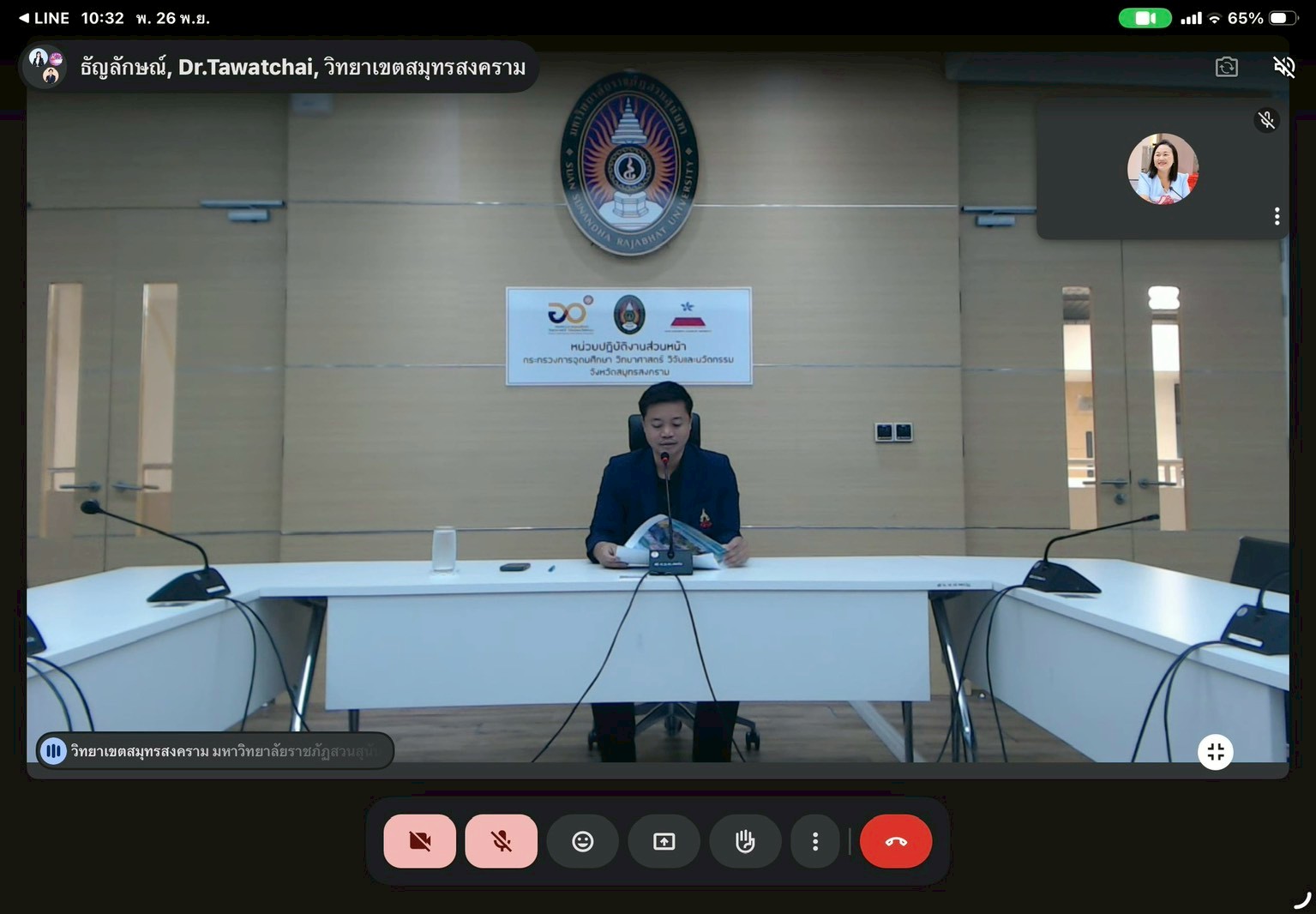This screenshot has width=1316, height=914.
Task: Tap the blue audio indicator beside speaker name
Action: [x=53, y=751]
